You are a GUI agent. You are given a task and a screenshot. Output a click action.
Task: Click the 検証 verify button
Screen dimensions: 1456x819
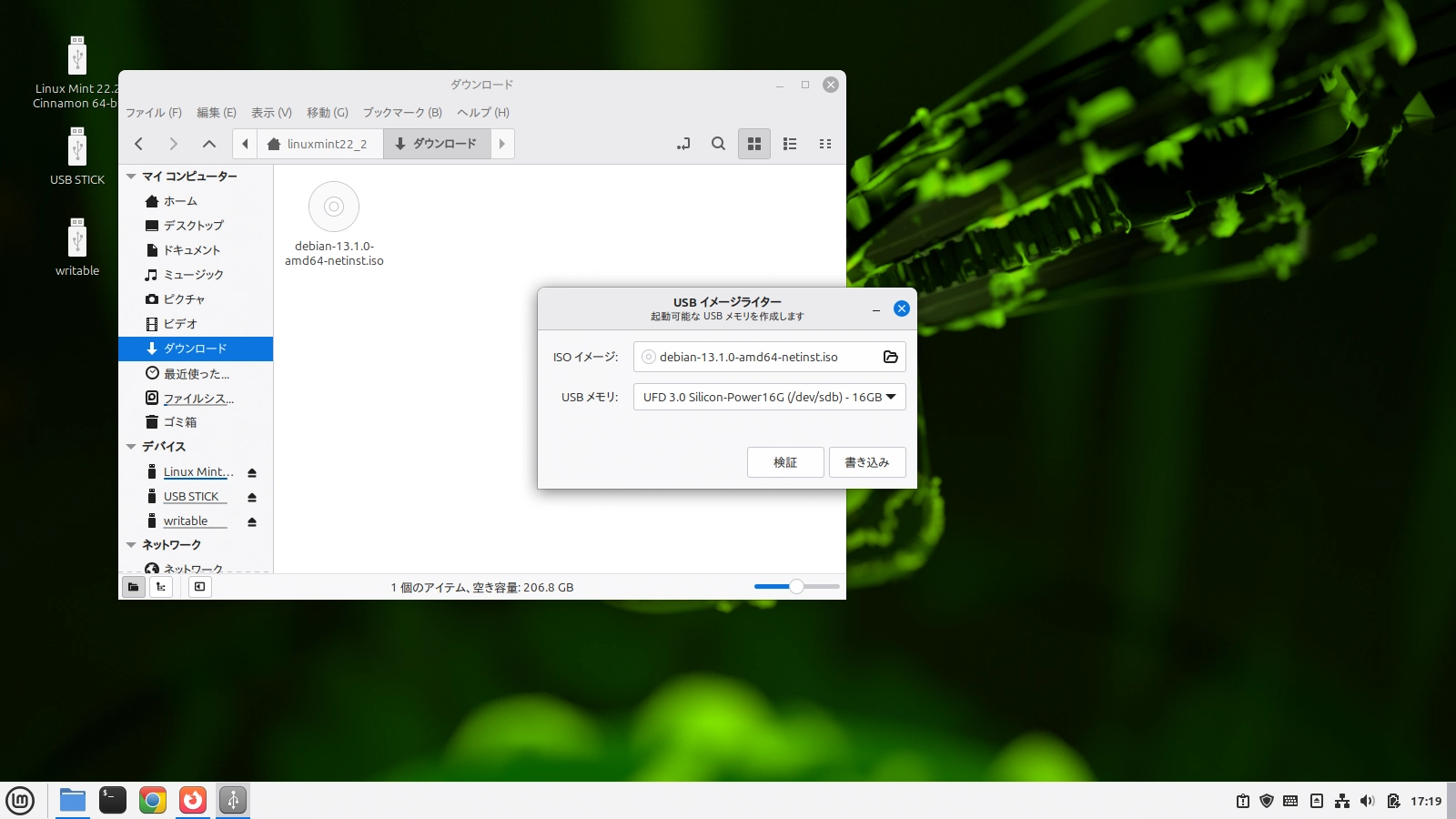point(784,462)
